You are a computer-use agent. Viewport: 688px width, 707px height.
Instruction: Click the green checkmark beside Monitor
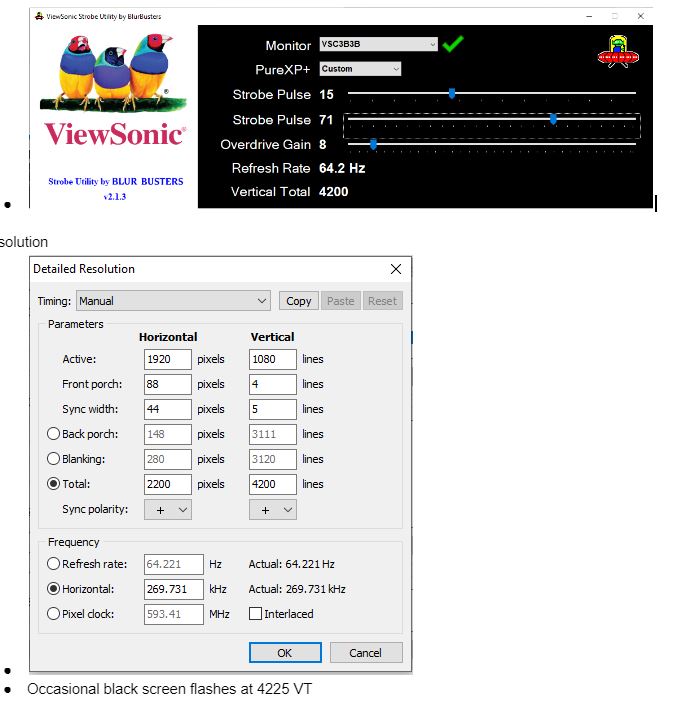(453, 44)
